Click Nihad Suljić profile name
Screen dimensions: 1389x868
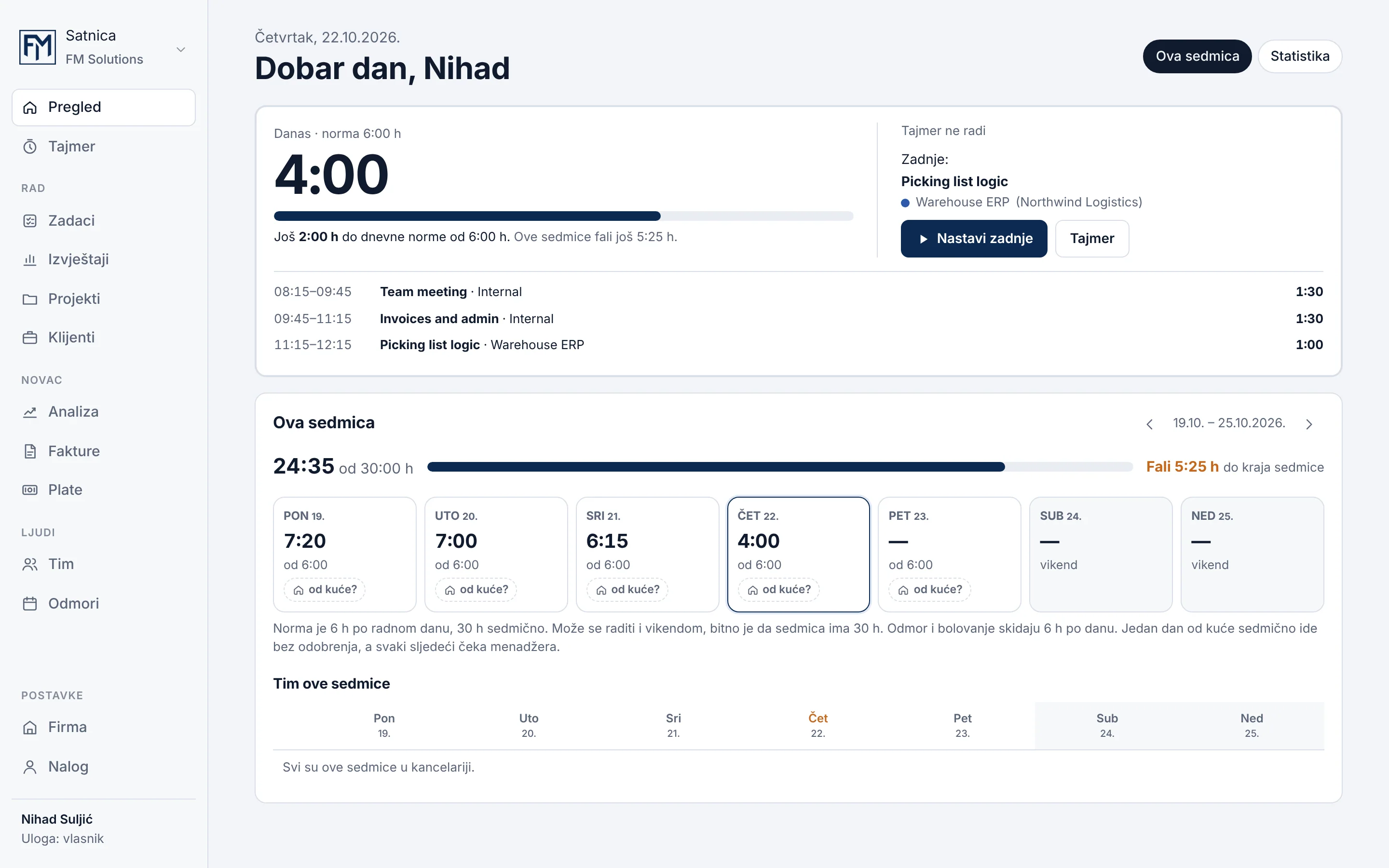pos(57,819)
